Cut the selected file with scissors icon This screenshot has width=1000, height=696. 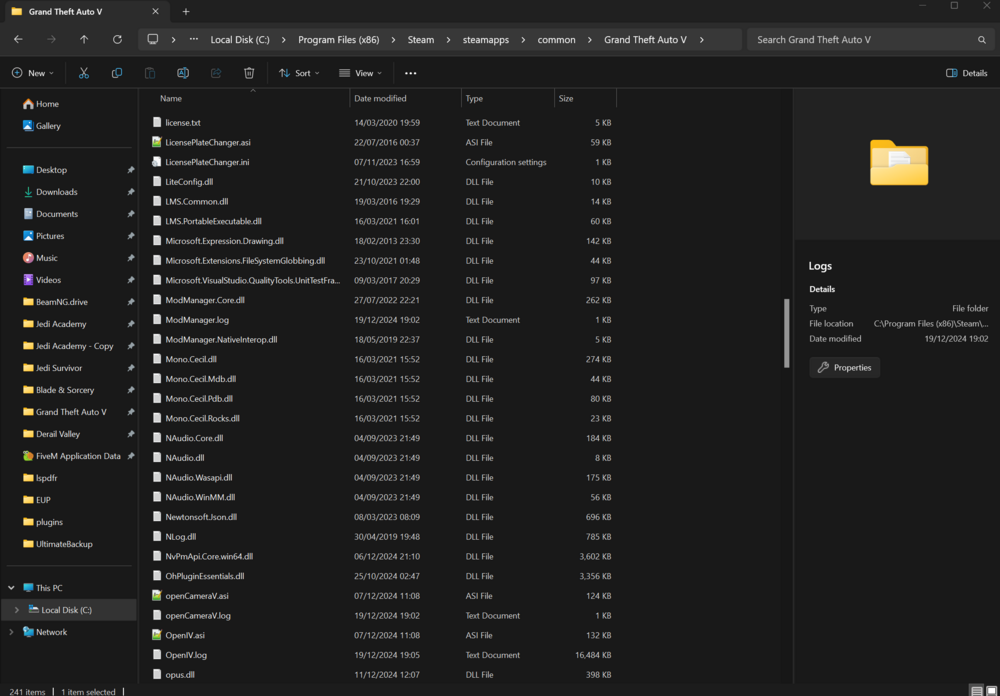[84, 72]
